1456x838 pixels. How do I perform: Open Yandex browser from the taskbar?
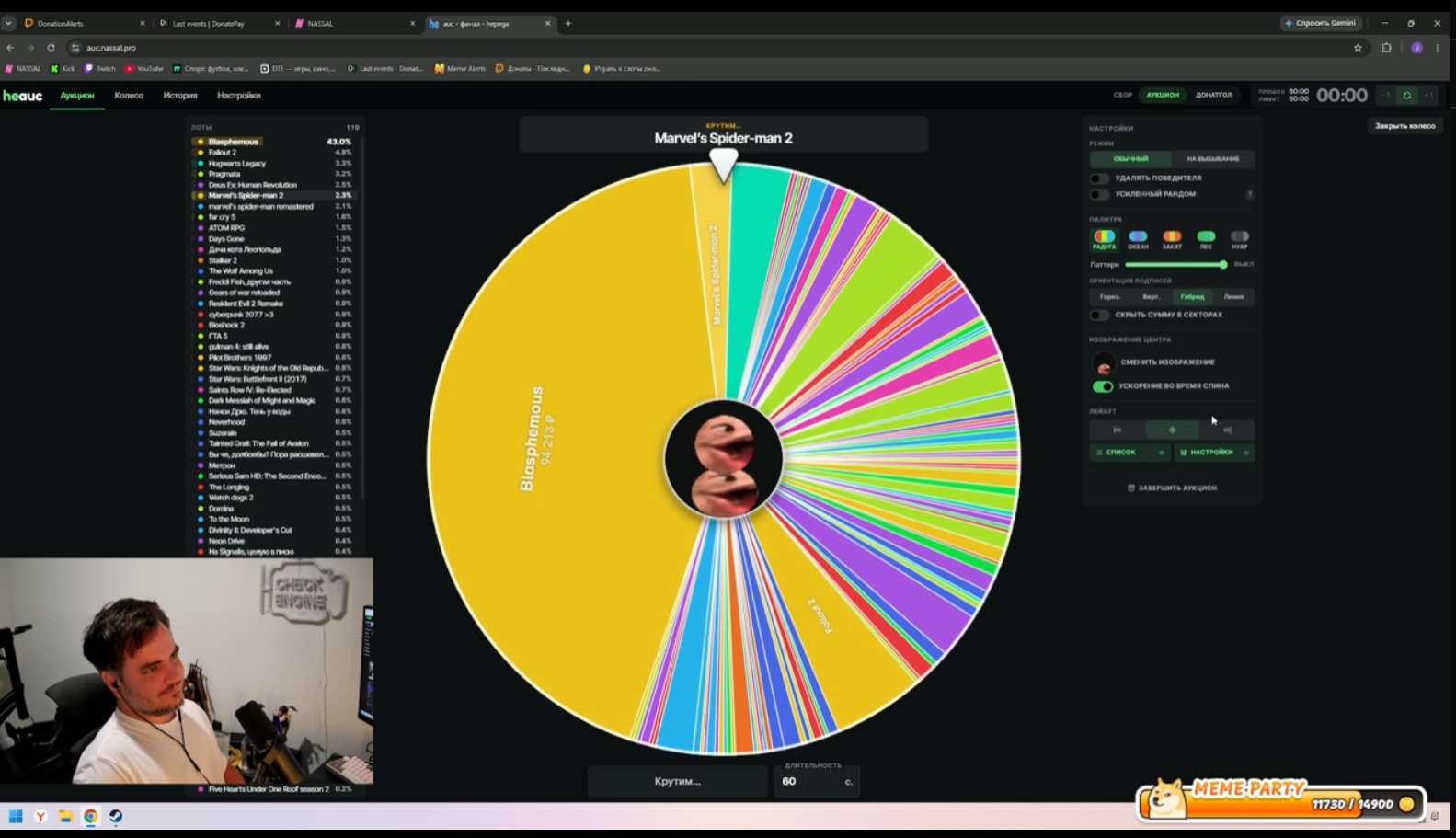tap(40, 816)
